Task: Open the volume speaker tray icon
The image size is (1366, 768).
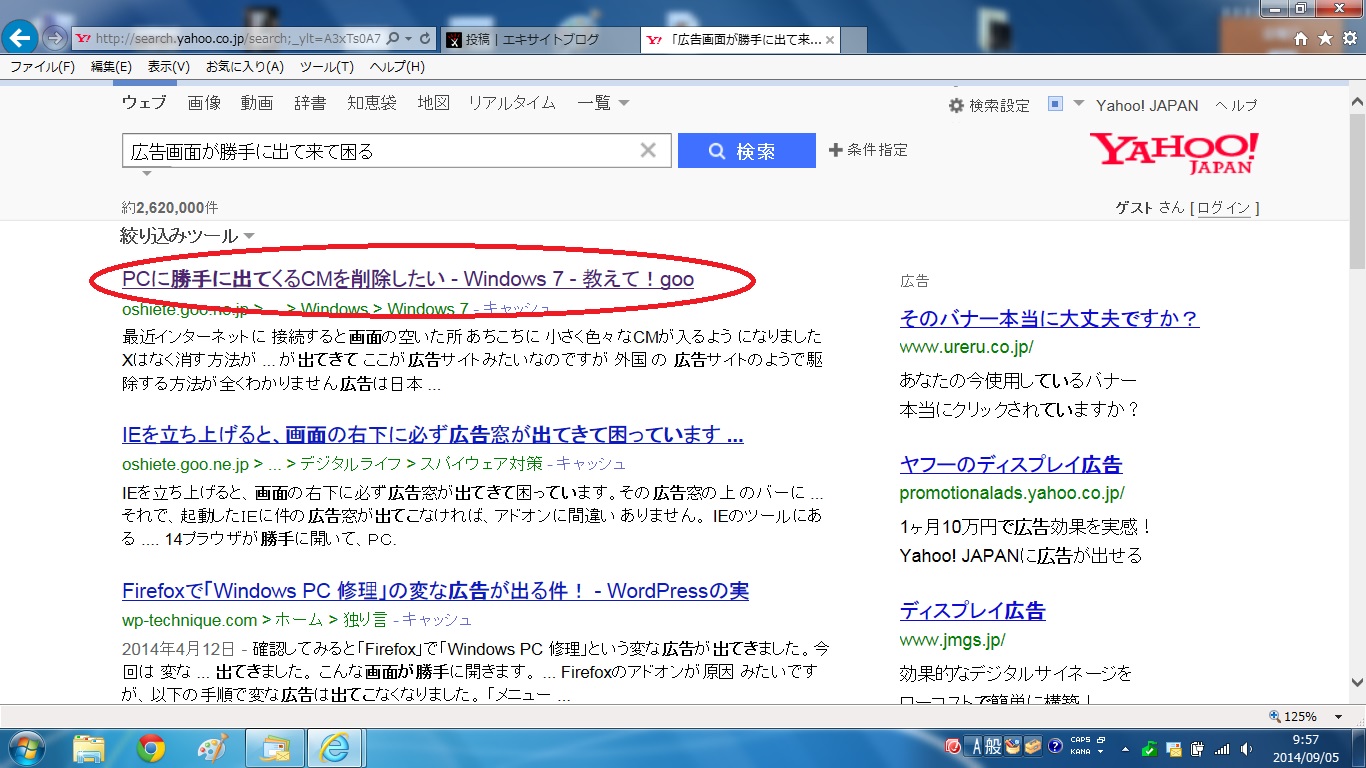Action: pos(1246,748)
